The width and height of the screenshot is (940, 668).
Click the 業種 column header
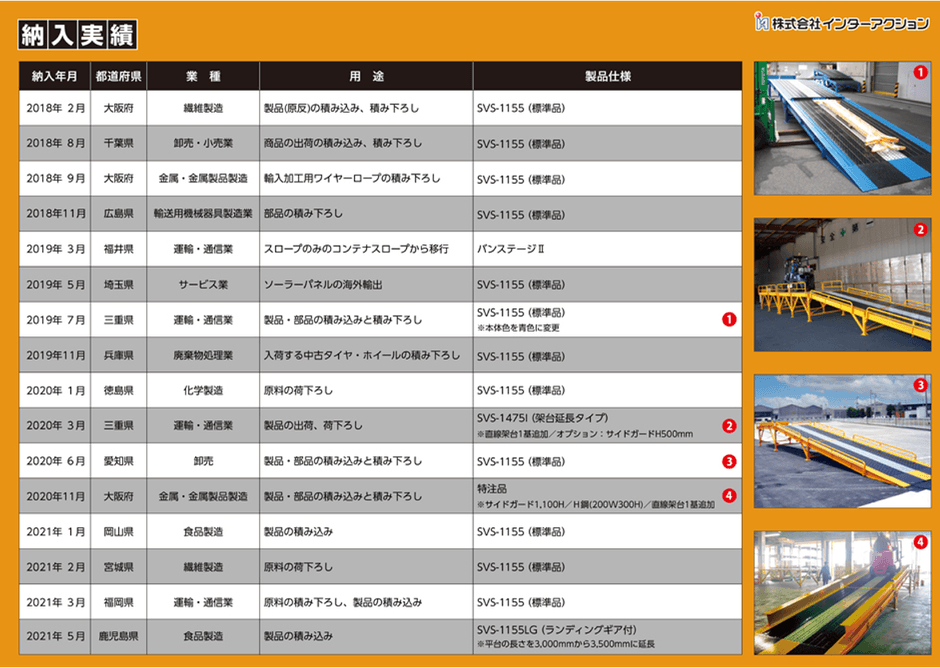[x=204, y=75]
